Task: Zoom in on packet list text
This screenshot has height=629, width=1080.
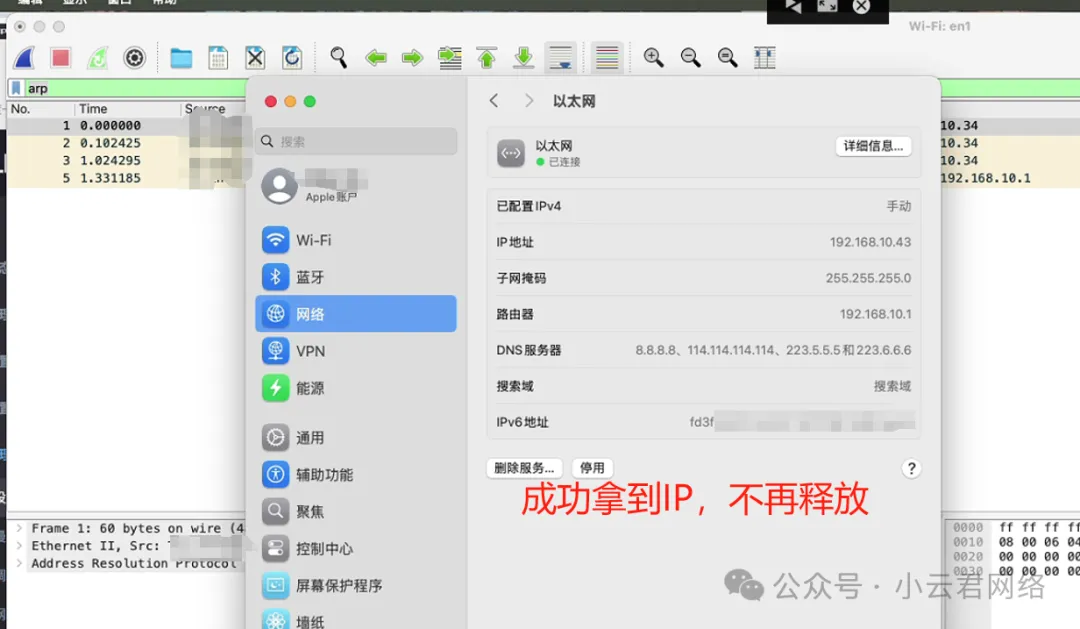Action: (x=654, y=58)
